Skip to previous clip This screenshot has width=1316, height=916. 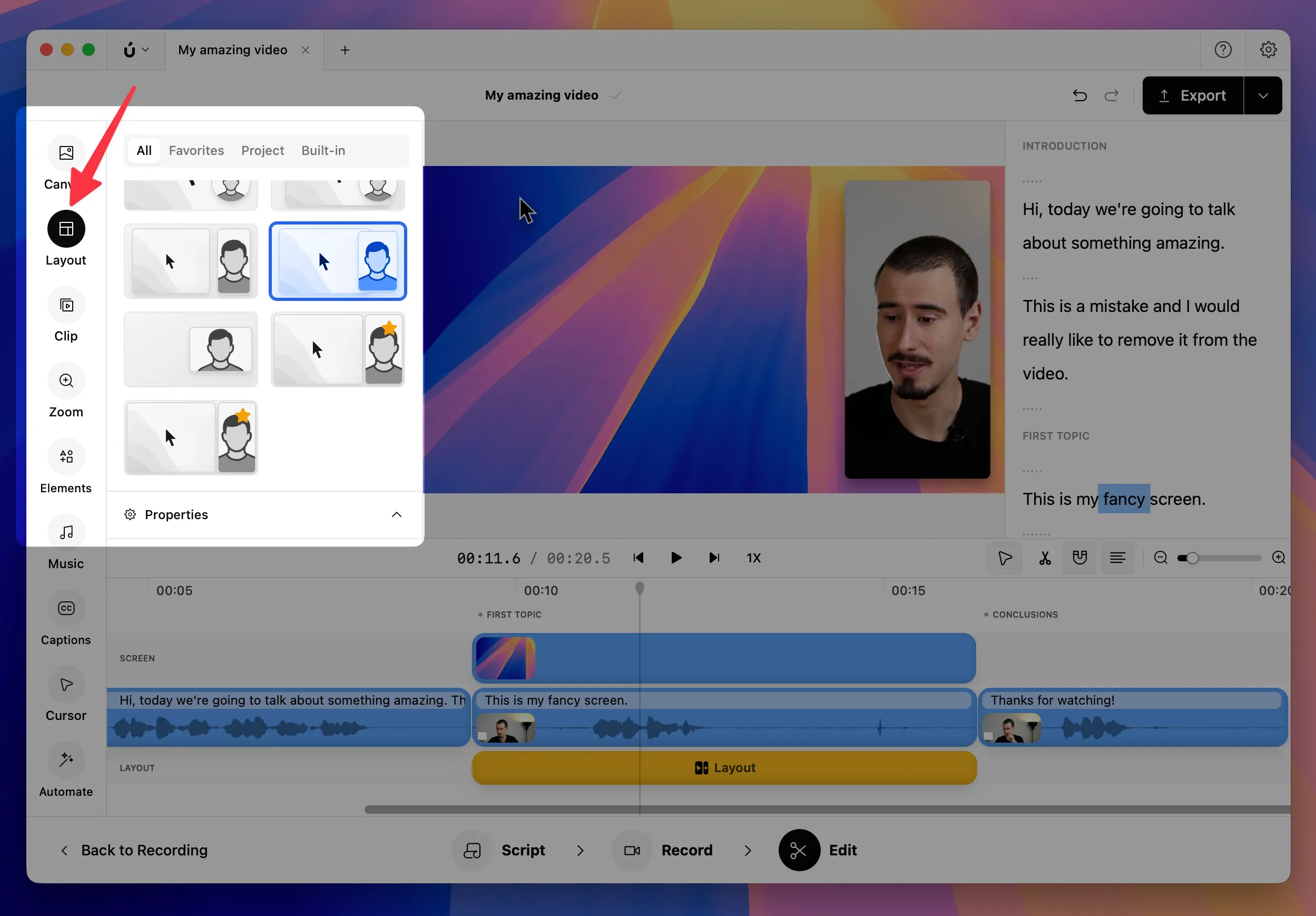pyautogui.click(x=639, y=558)
